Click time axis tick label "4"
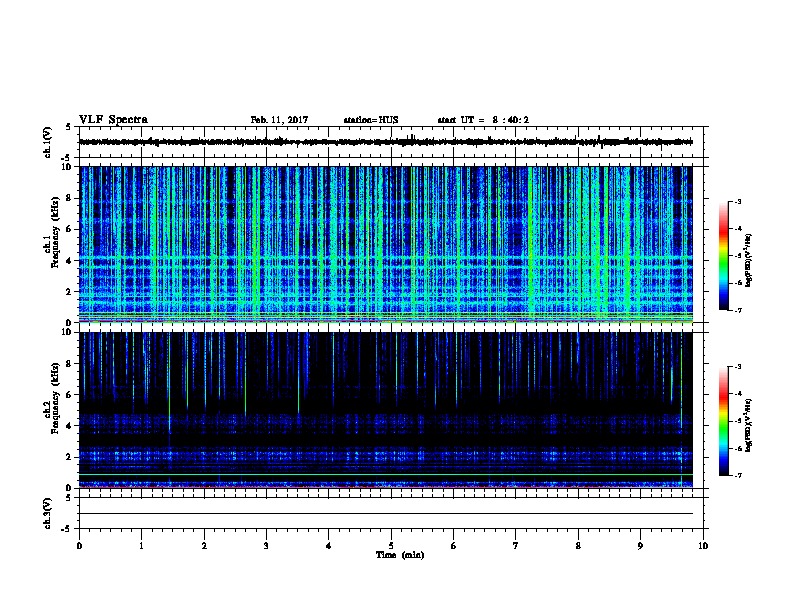This screenshot has height=612, width=792. (x=329, y=545)
